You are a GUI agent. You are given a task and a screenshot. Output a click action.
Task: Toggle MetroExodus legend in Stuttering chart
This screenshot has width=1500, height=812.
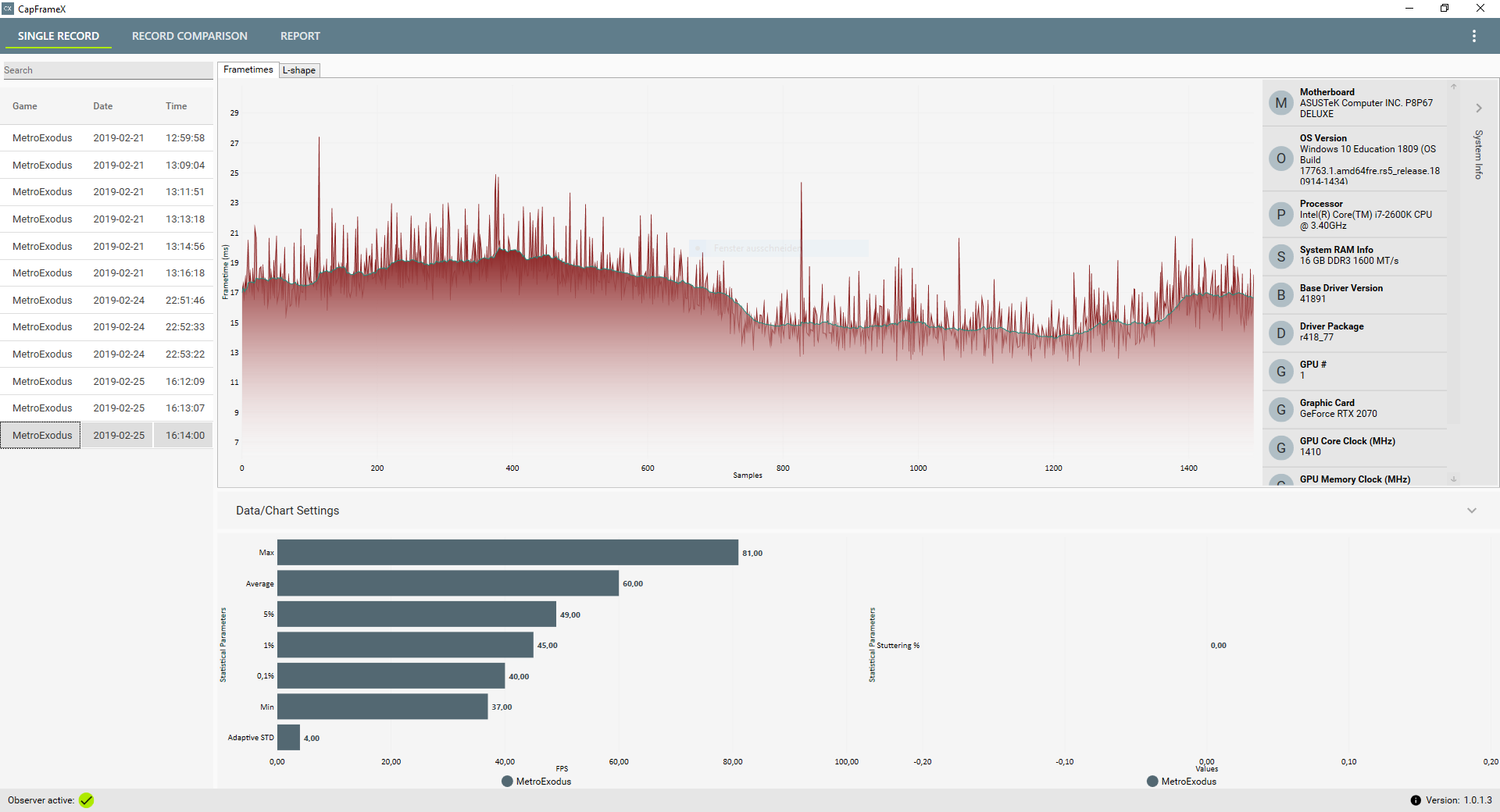1181,782
